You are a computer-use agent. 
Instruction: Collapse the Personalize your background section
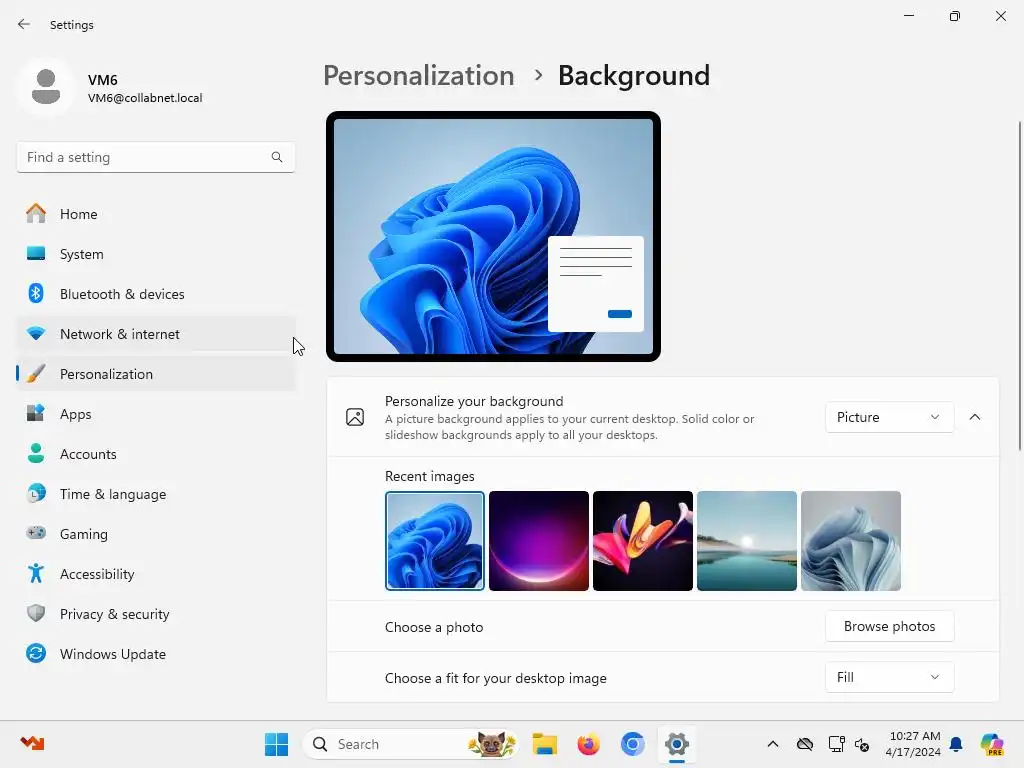tap(974, 417)
